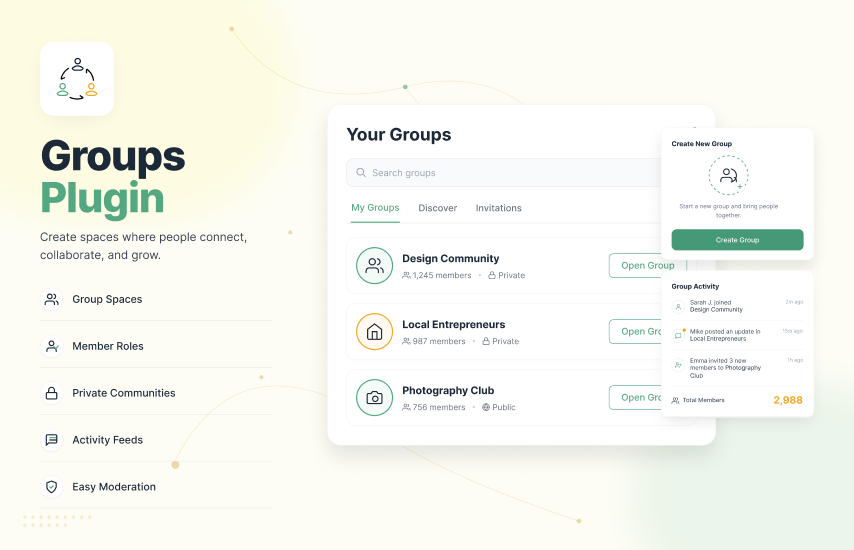Click the chat icon beside Mike posted an update

pyautogui.click(x=678, y=335)
